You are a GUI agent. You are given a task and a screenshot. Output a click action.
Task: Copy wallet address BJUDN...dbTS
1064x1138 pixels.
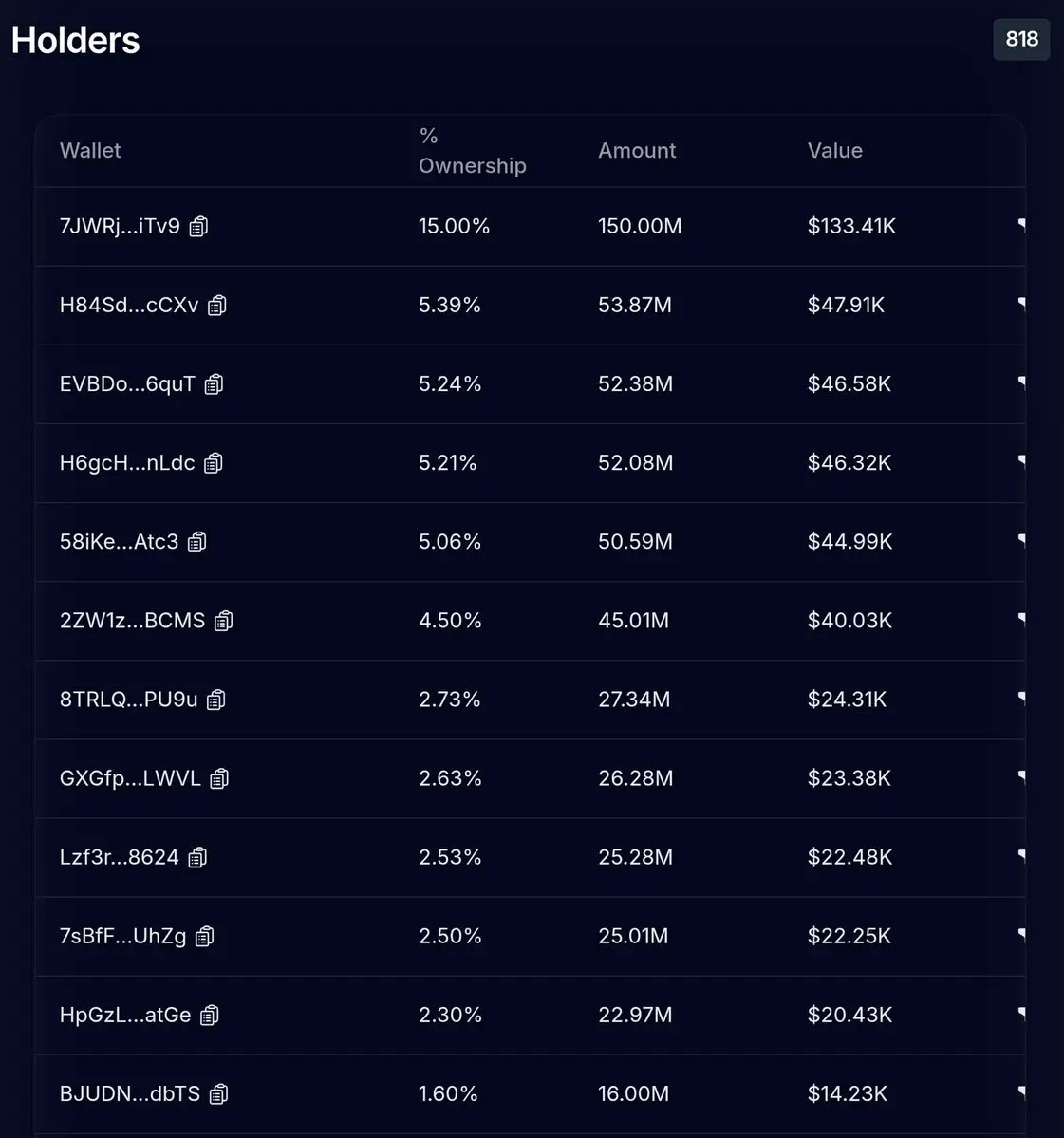219,1093
